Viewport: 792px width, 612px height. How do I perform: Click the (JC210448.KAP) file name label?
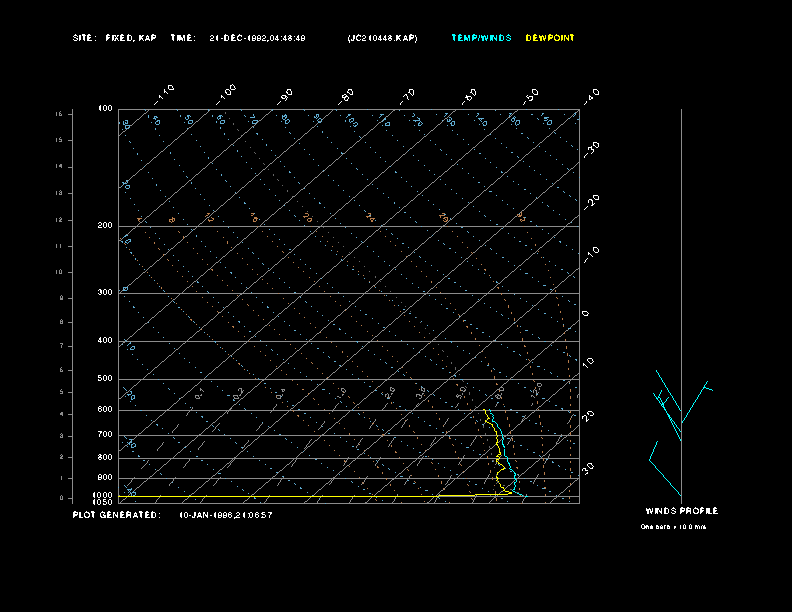tap(382, 38)
